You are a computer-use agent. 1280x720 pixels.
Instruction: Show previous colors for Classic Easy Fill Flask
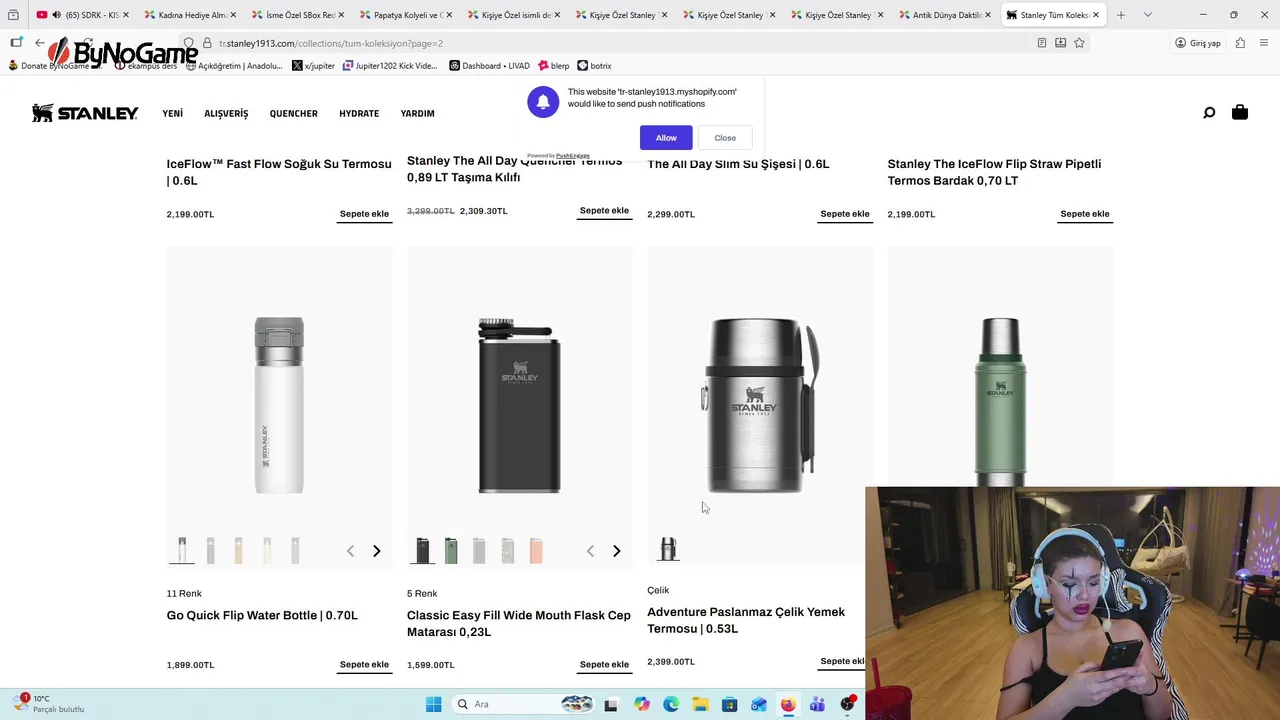coord(590,551)
